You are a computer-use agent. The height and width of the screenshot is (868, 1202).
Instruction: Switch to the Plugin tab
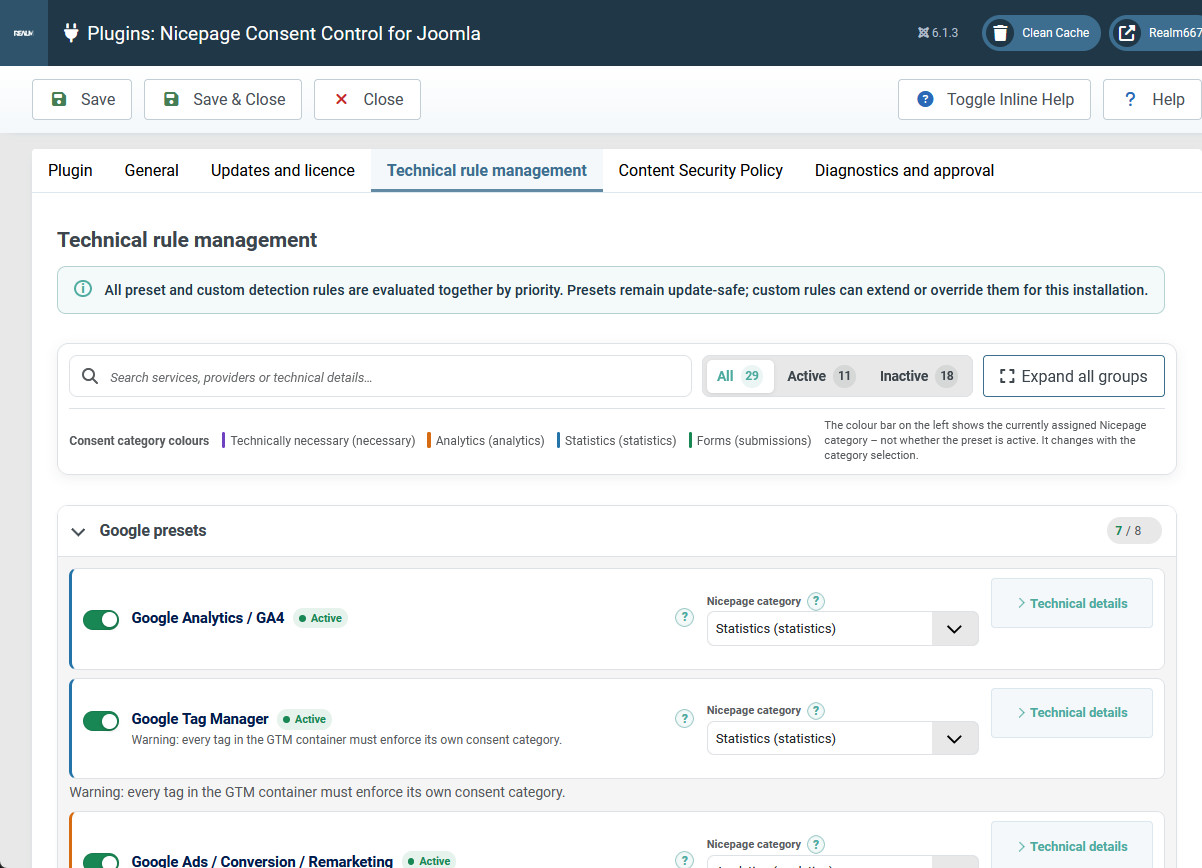pyautogui.click(x=70, y=170)
